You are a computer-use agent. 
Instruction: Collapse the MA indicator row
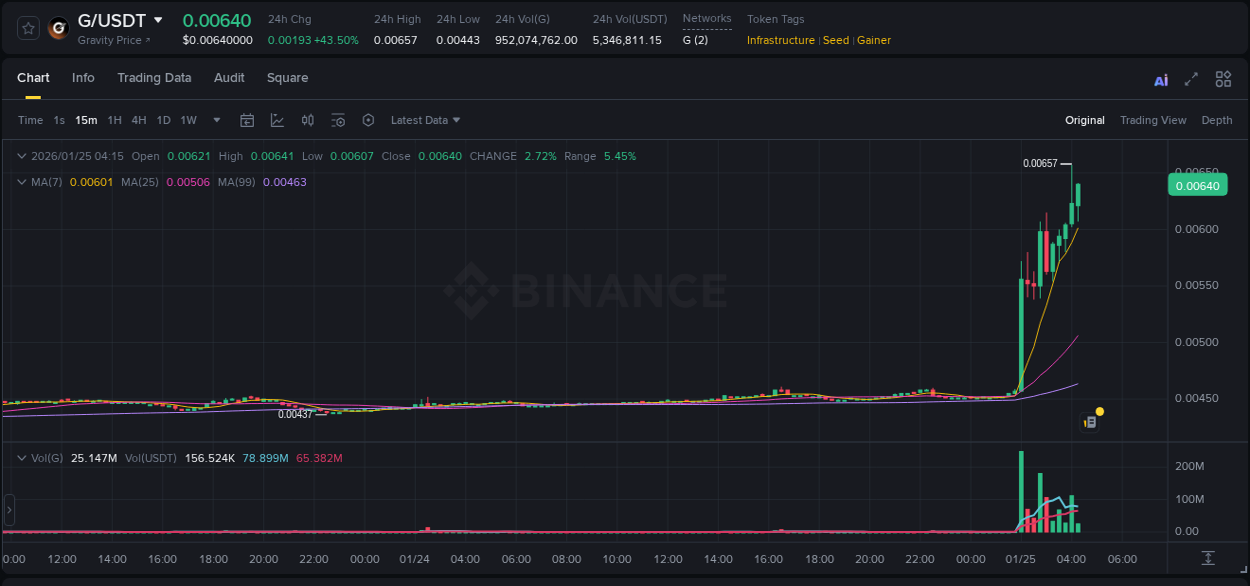tap(21, 182)
